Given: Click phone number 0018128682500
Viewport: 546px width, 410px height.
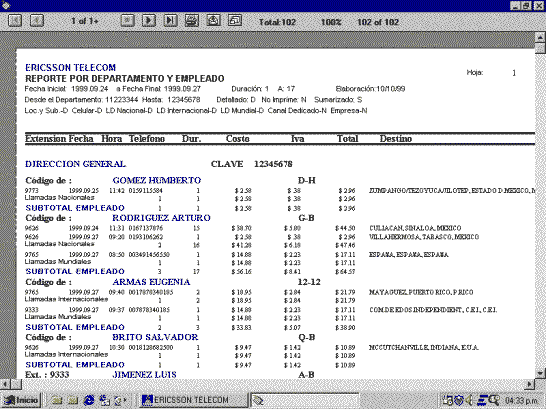Looking at the screenshot, I should pyautogui.click(x=151, y=348).
